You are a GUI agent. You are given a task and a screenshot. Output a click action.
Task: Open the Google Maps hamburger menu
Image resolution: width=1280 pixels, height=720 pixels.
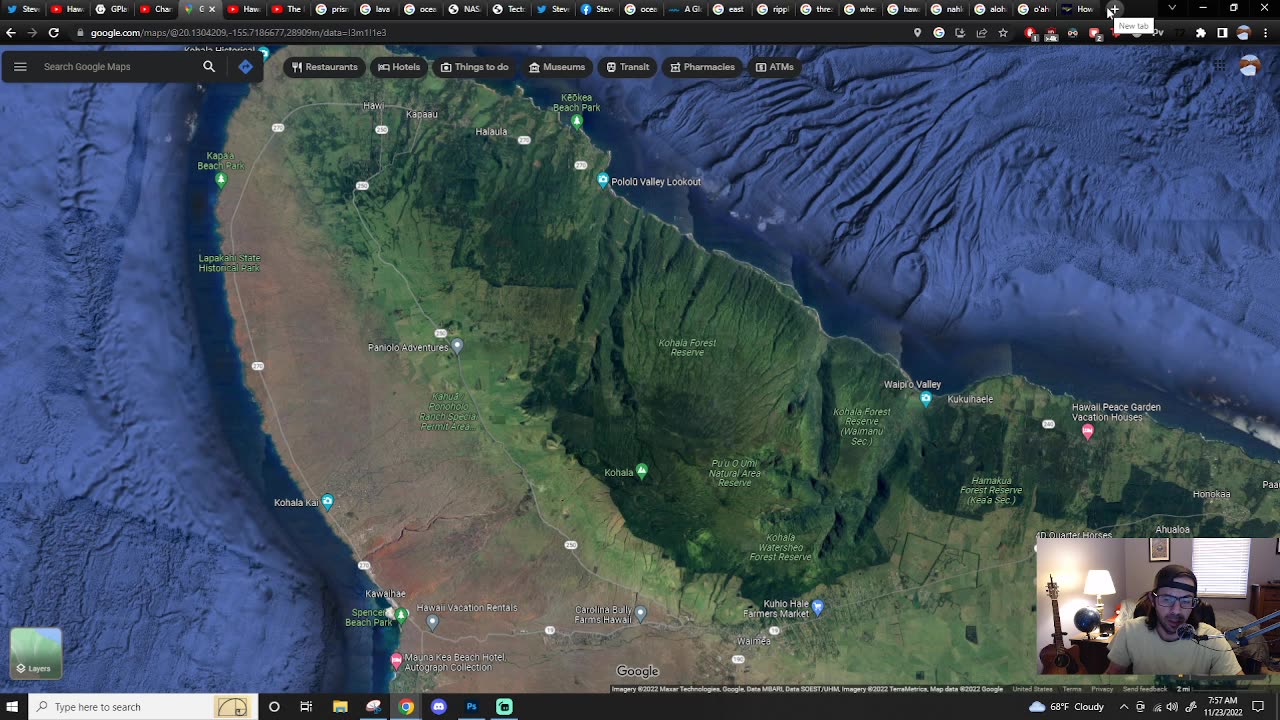(x=20, y=67)
